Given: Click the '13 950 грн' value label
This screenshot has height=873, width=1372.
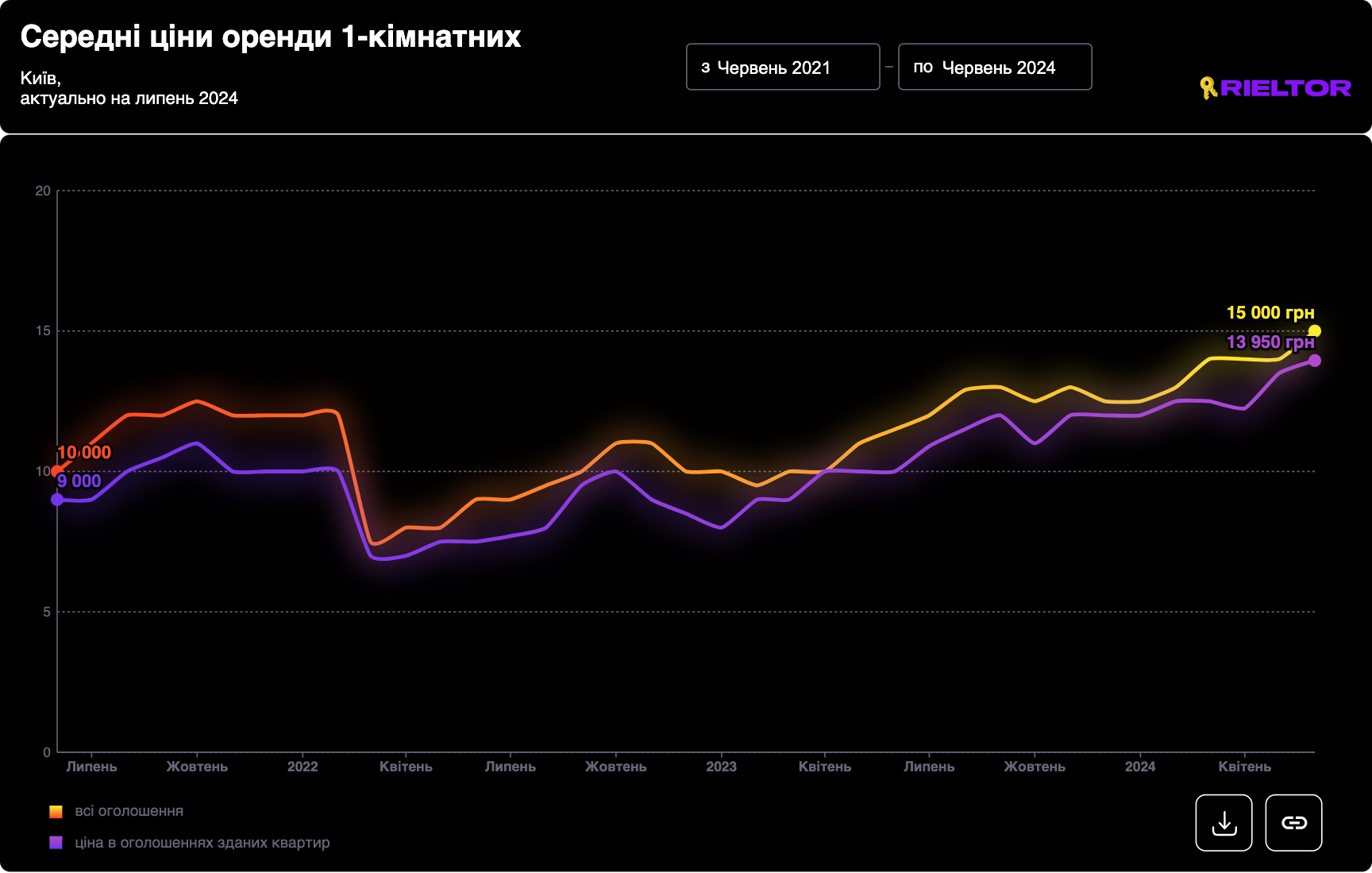Looking at the screenshot, I should [x=1270, y=342].
